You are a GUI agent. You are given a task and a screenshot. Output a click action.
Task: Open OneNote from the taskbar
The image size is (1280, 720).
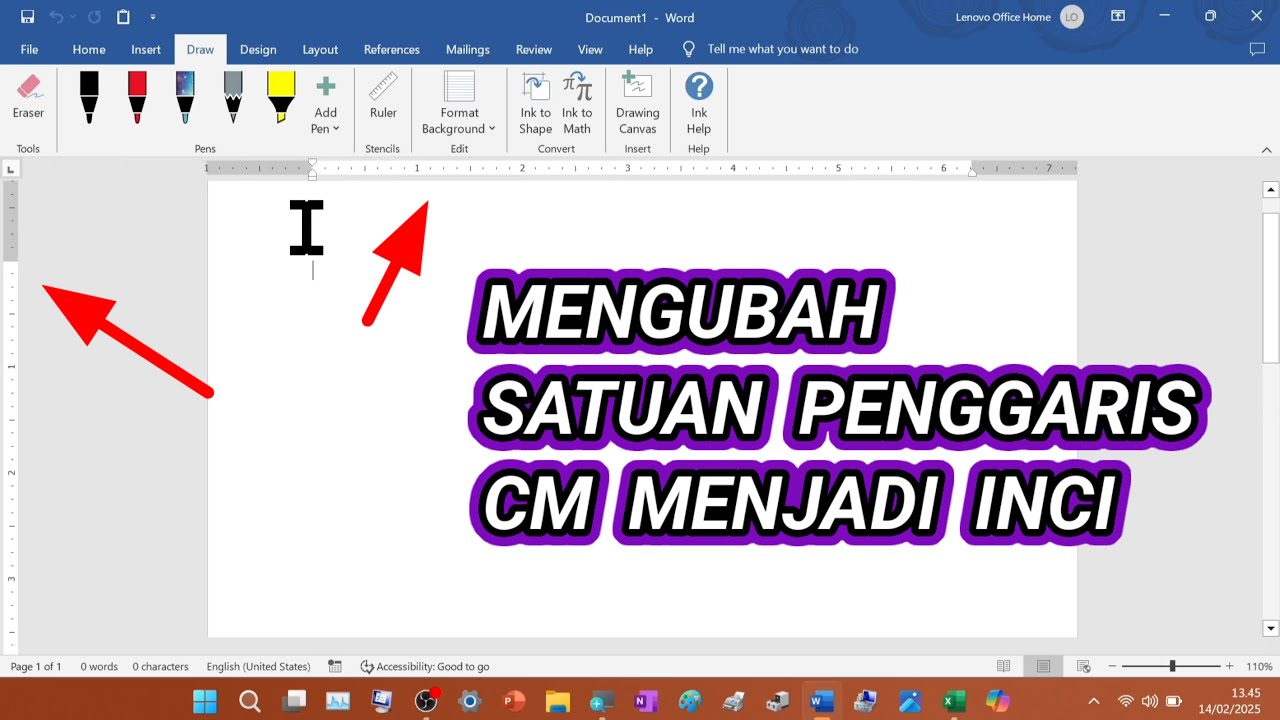point(645,700)
